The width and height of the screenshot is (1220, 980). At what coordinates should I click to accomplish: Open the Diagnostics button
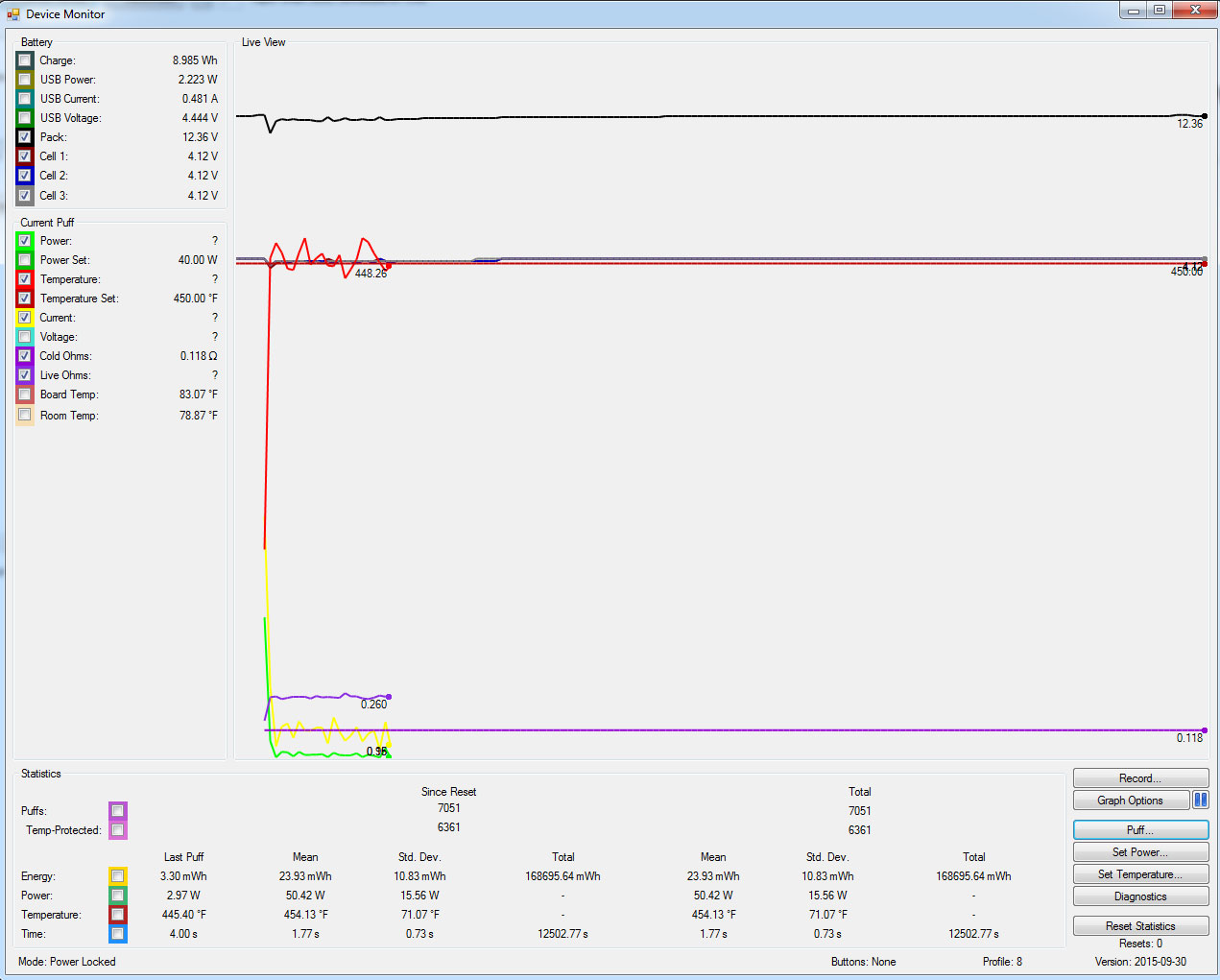pyautogui.click(x=1139, y=896)
